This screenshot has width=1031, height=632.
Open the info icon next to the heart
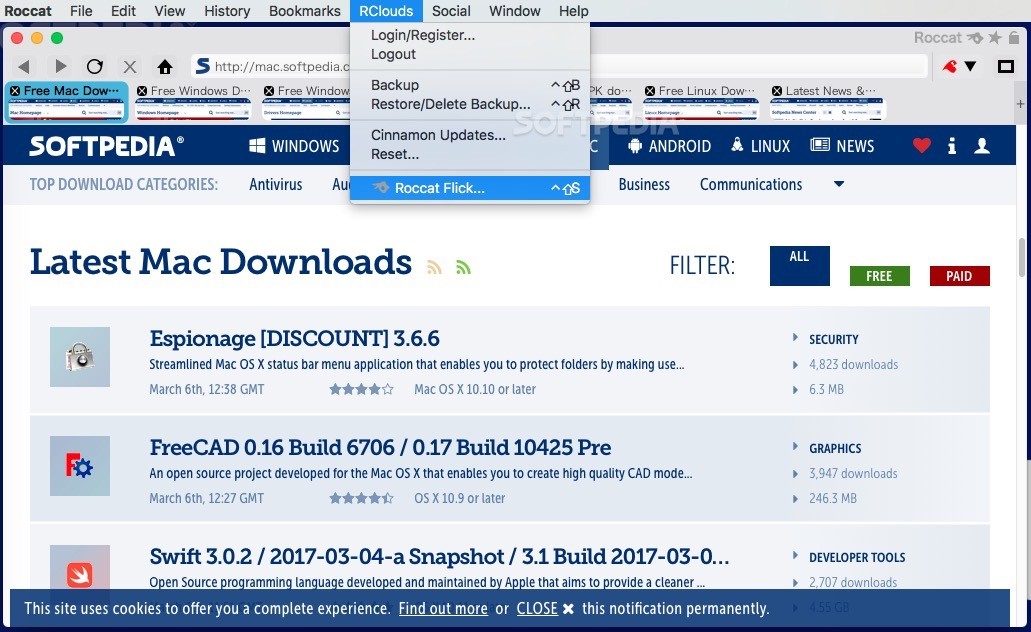951,146
